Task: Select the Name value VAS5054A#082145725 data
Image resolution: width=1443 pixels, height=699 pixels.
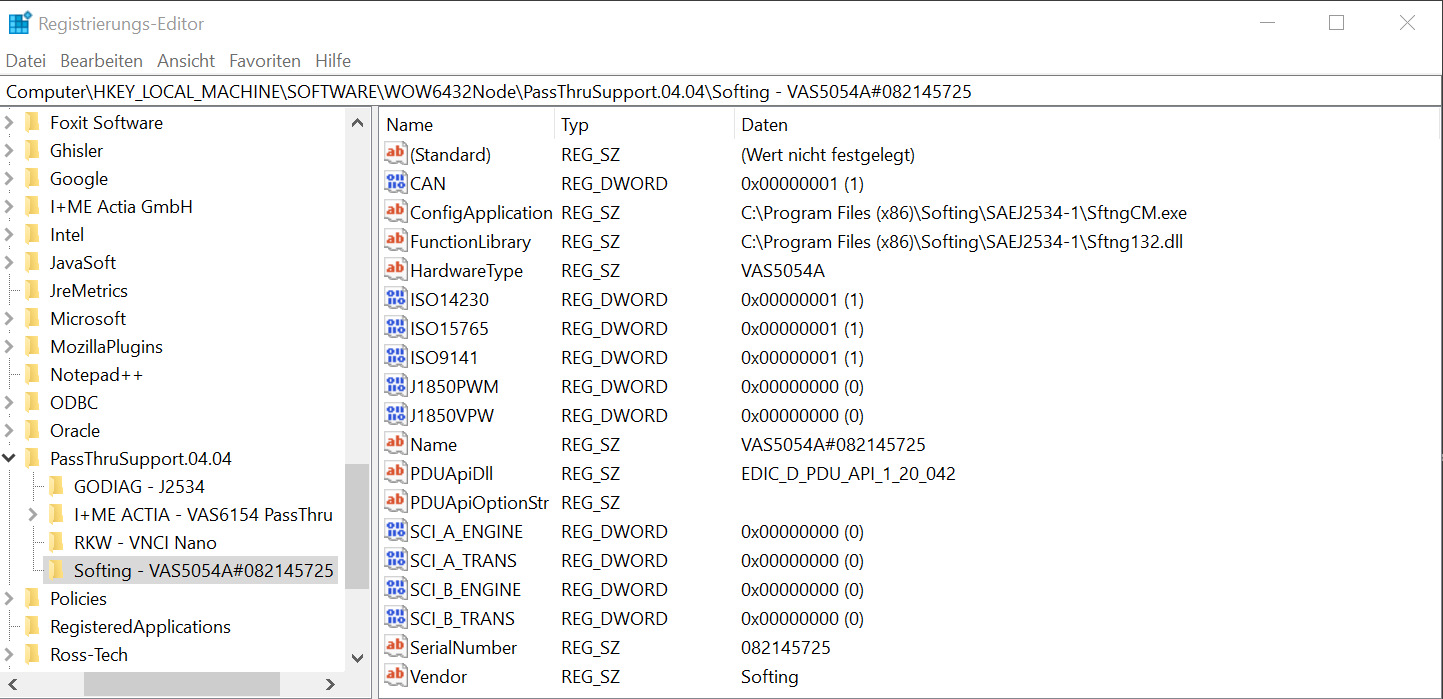Action: click(833, 445)
